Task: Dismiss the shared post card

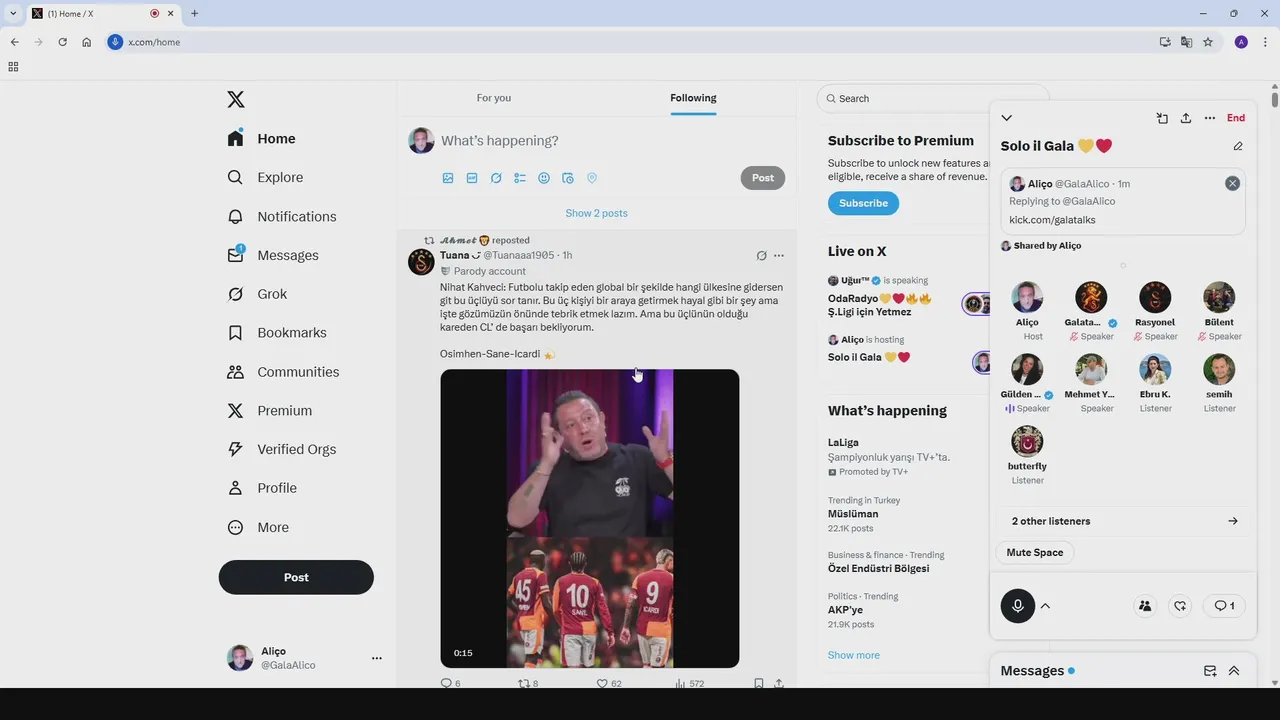Action: [1232, 183]
